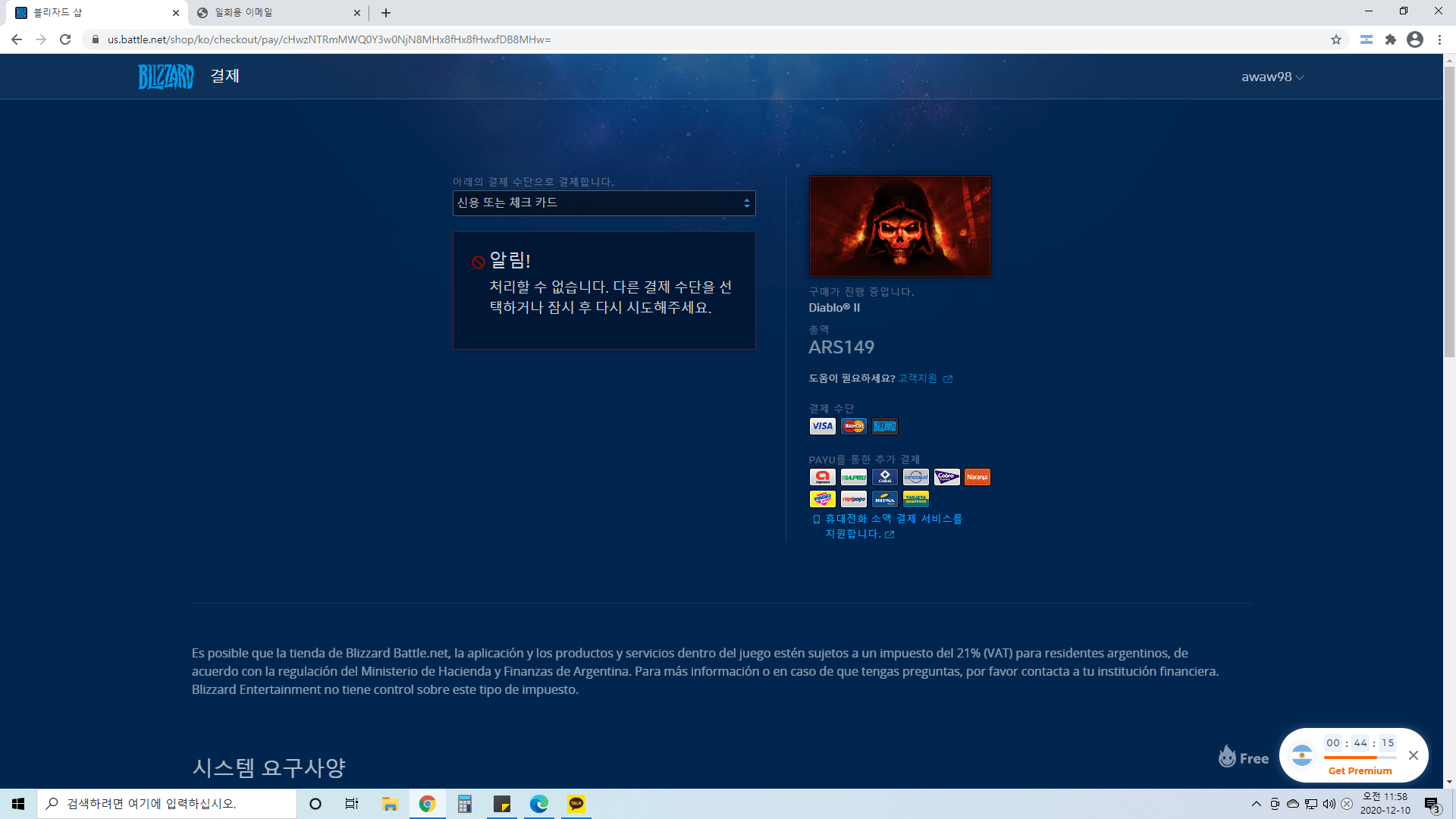Go back to the previous page
The width and height of the screenshot is (1456, 819).
click(x=17, y=39)
